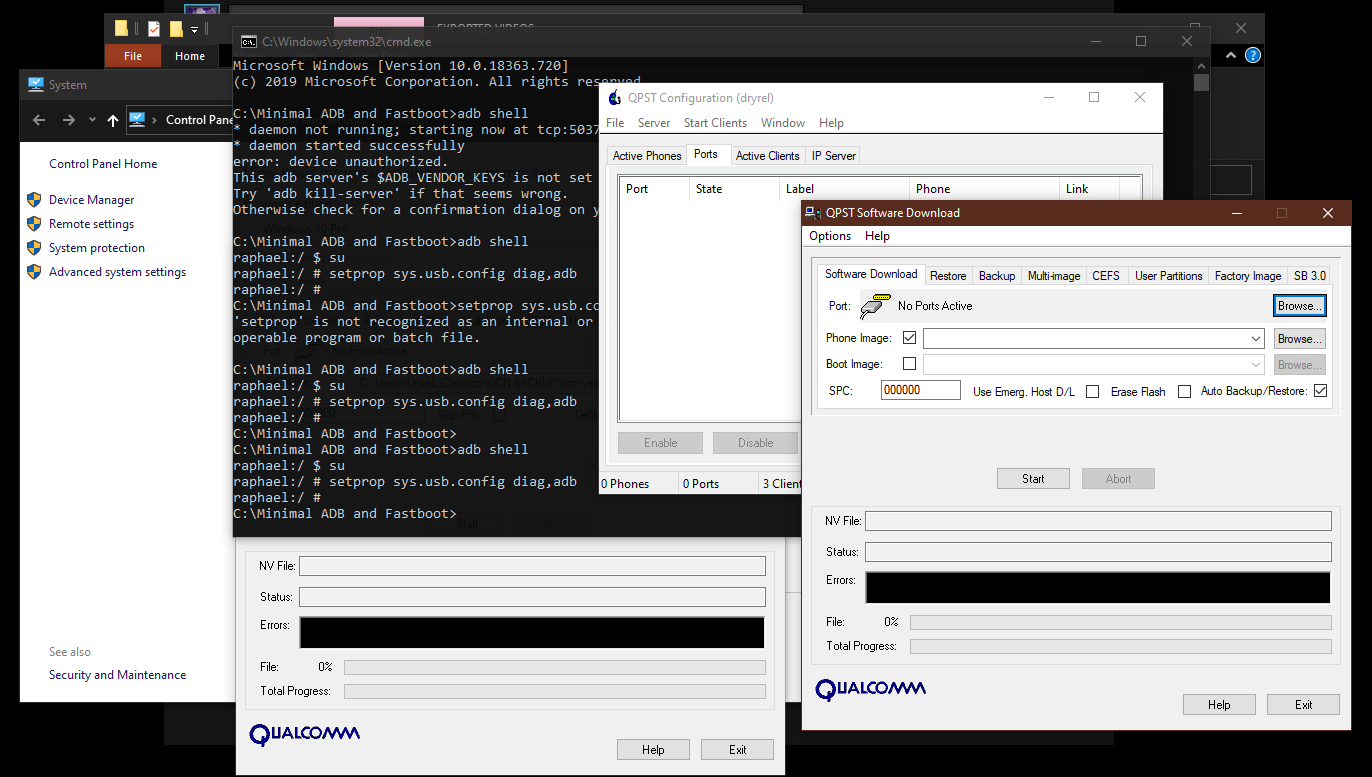Switch to the Restore tab
The width and height of the screenshot is (1372, 777).
[948, 276]
